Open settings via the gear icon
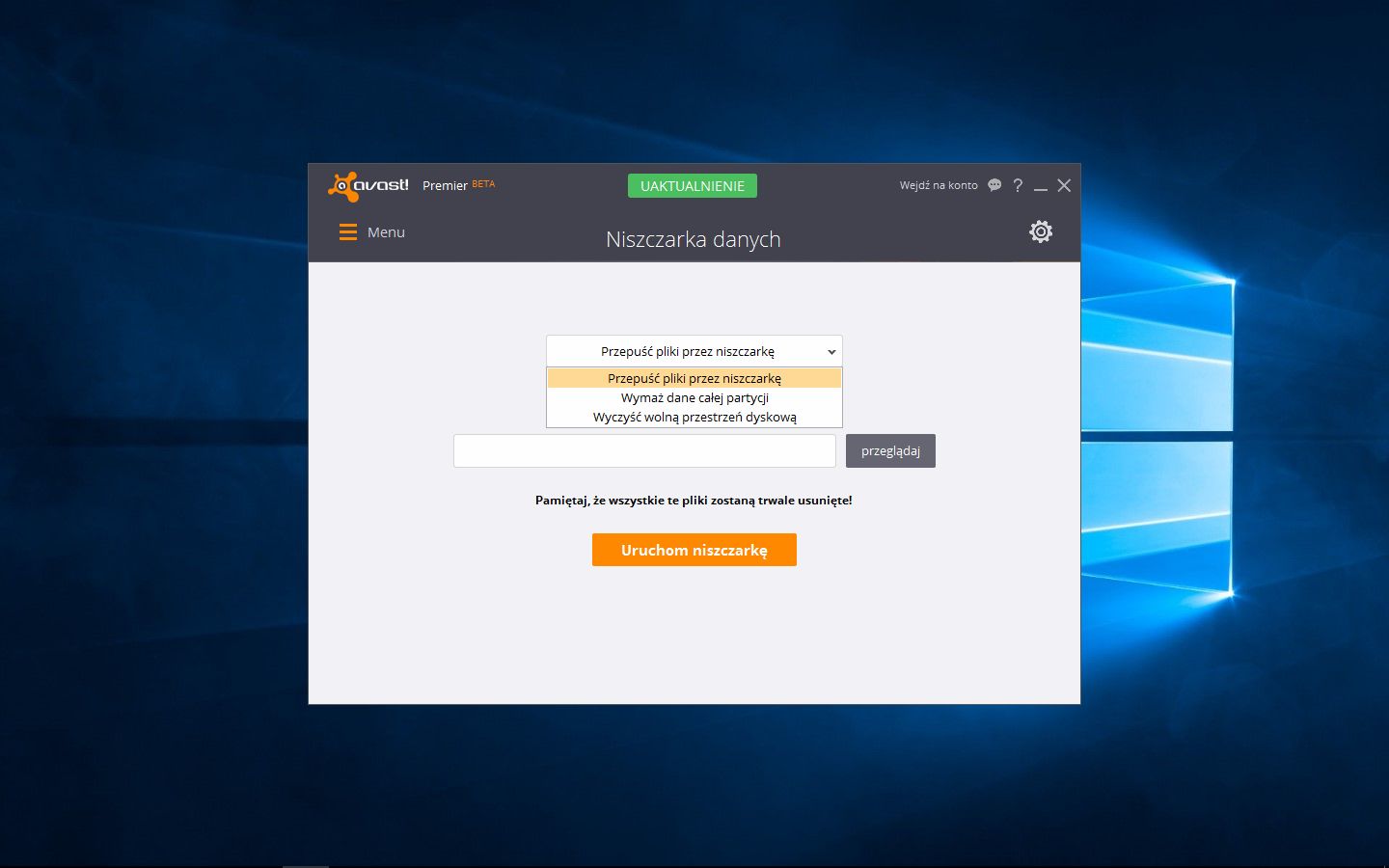This screenshot has width=1389, height=868. coord(1040,231)
